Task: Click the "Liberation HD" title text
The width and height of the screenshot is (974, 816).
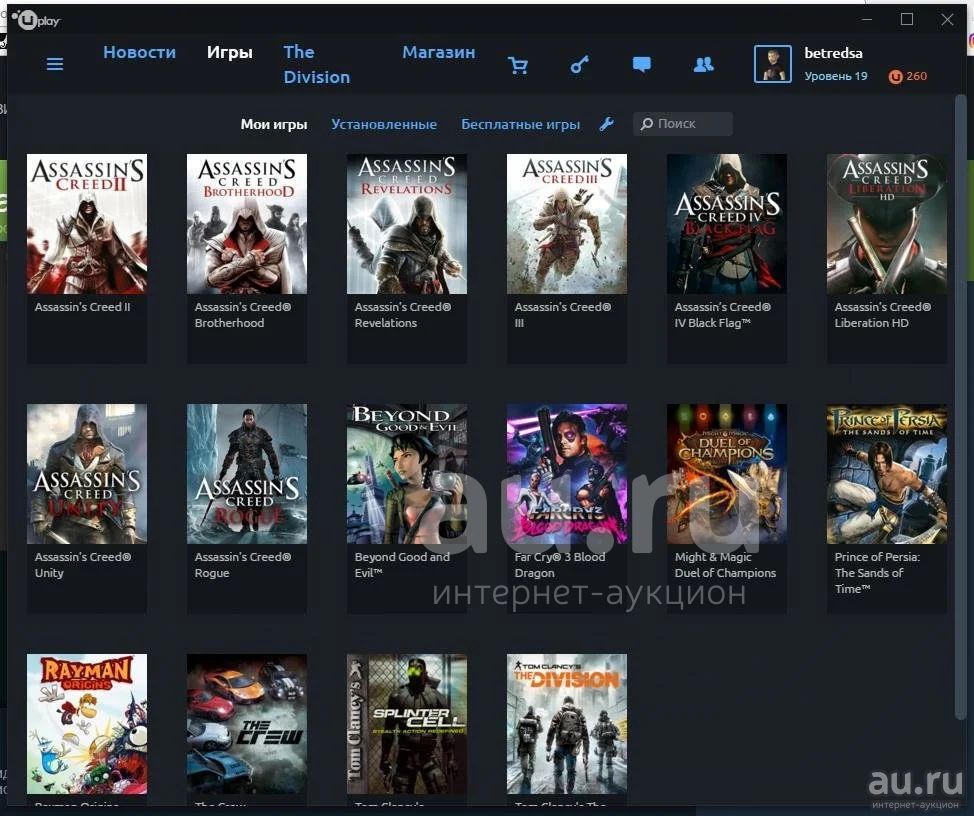Action: coord(872,323)
